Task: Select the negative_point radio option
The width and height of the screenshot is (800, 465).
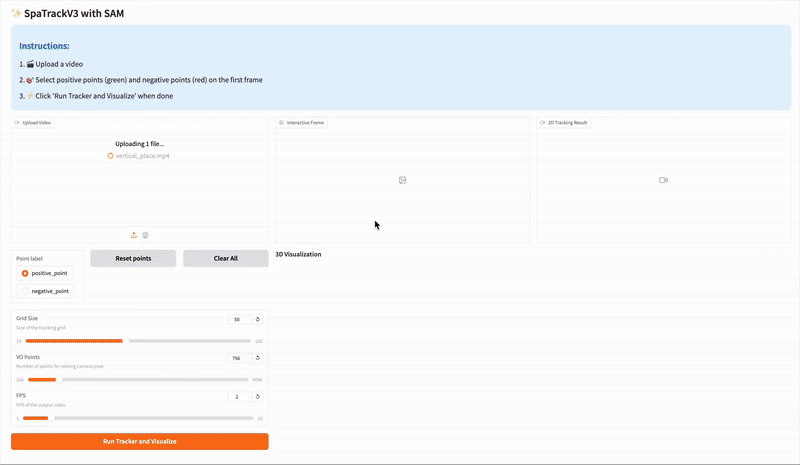Action: (25, 291)
